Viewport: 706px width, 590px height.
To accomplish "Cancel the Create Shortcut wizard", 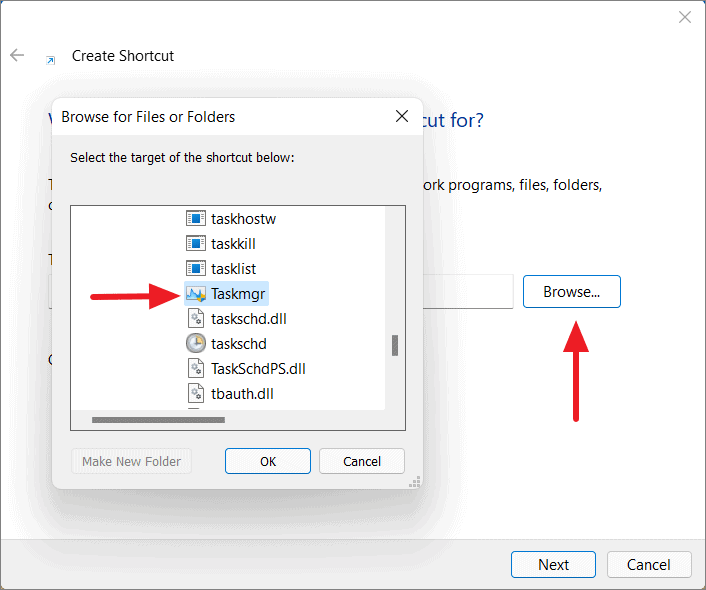I will pyautogui.click(x=649, y=564).
